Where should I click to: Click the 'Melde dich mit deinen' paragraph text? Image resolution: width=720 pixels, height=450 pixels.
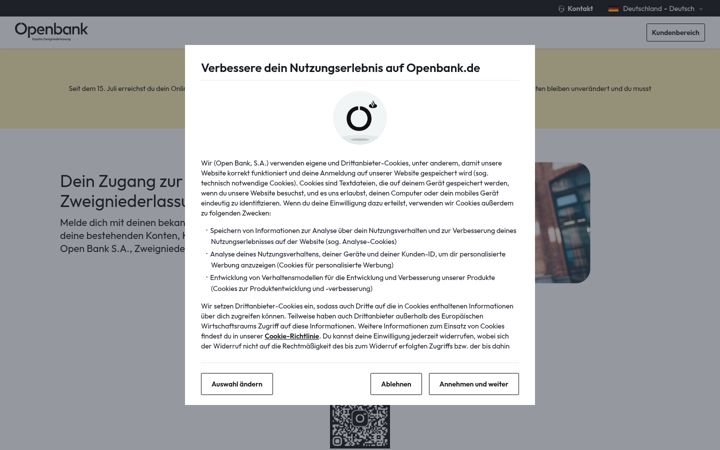122,236
